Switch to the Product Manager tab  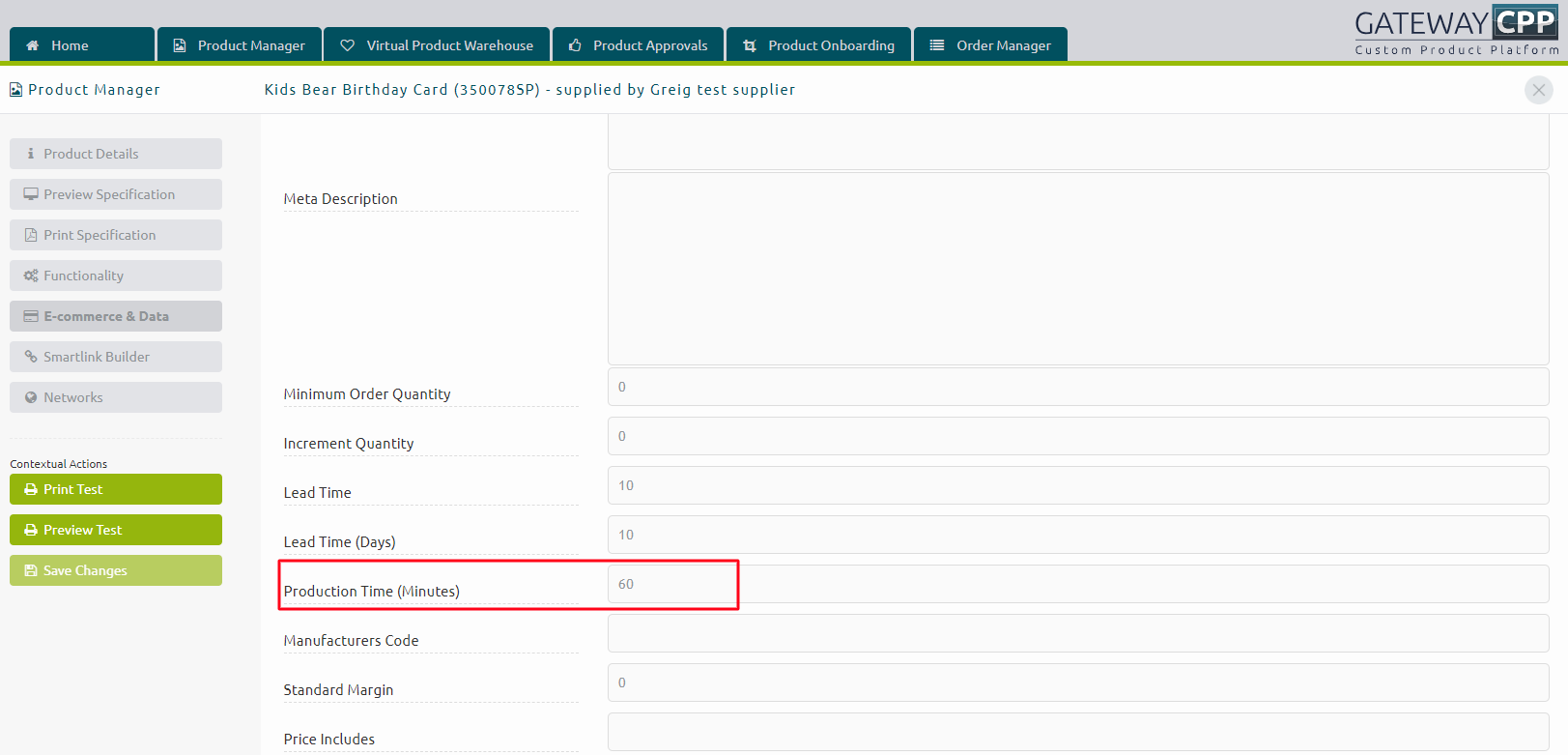[x=240, y=44]
